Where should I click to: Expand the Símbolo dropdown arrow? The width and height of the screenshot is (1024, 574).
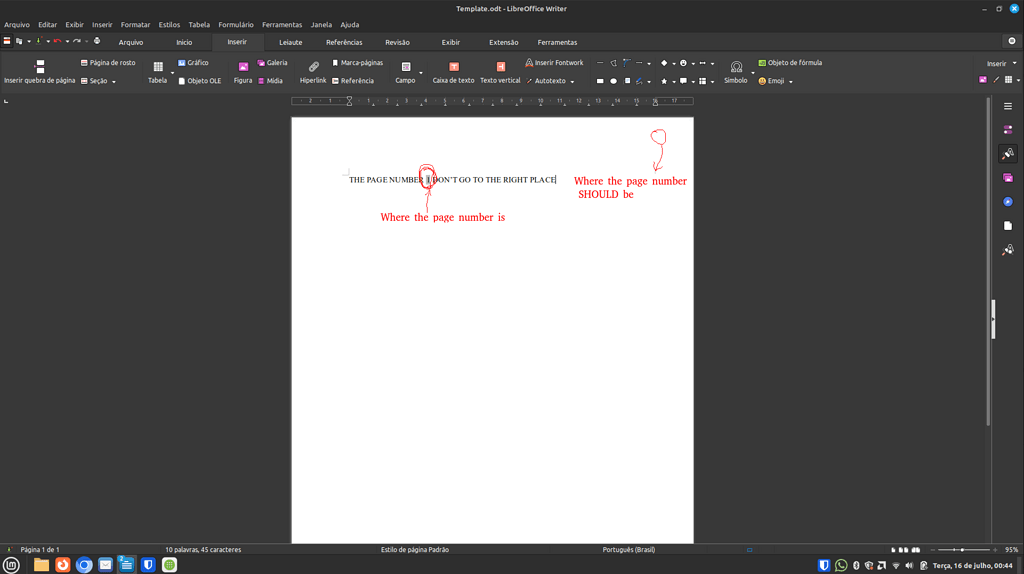click(x=752, y=73)
